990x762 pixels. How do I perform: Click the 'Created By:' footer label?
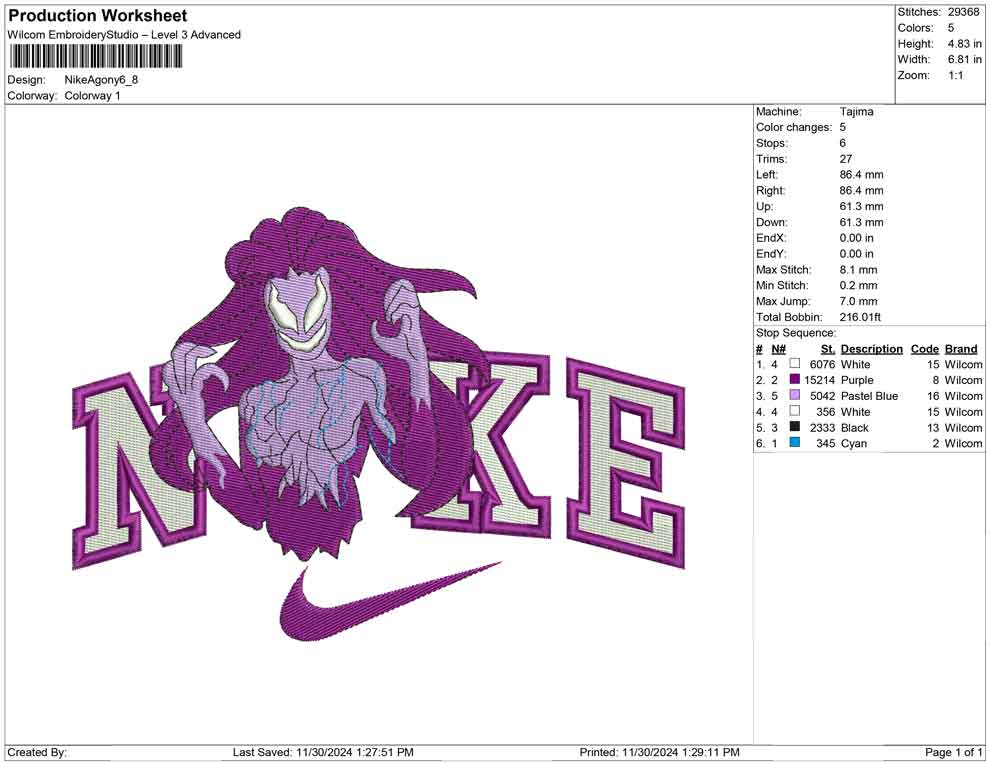click(37, 752)
